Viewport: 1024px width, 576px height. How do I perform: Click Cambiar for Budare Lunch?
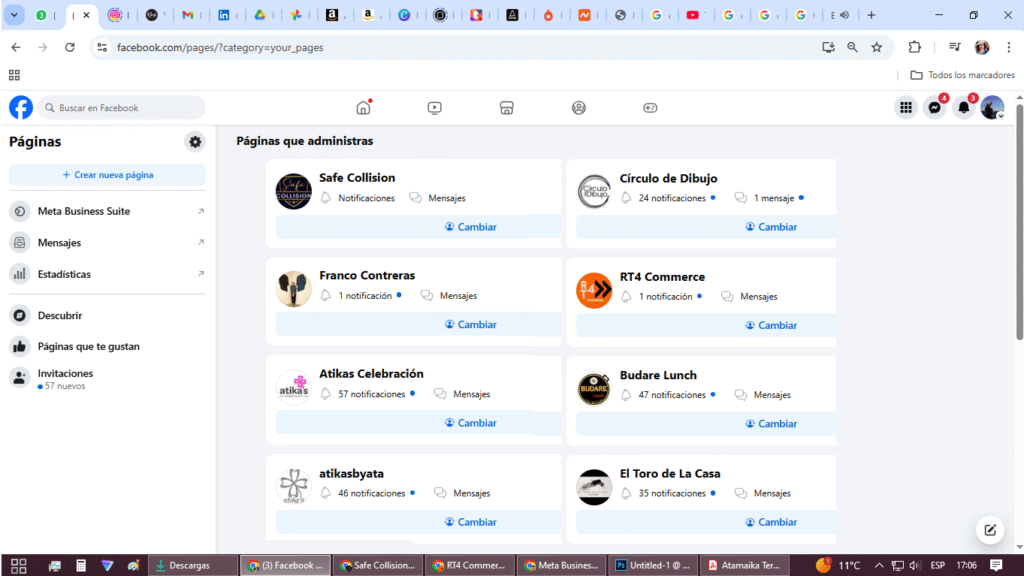point(706,423)
